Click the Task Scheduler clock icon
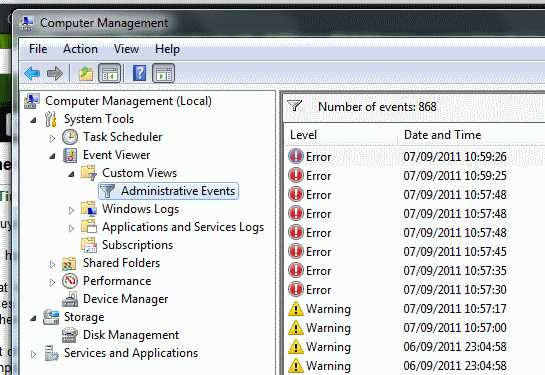Viewport: 545px width, 375px height. click(x=70, y=137)
